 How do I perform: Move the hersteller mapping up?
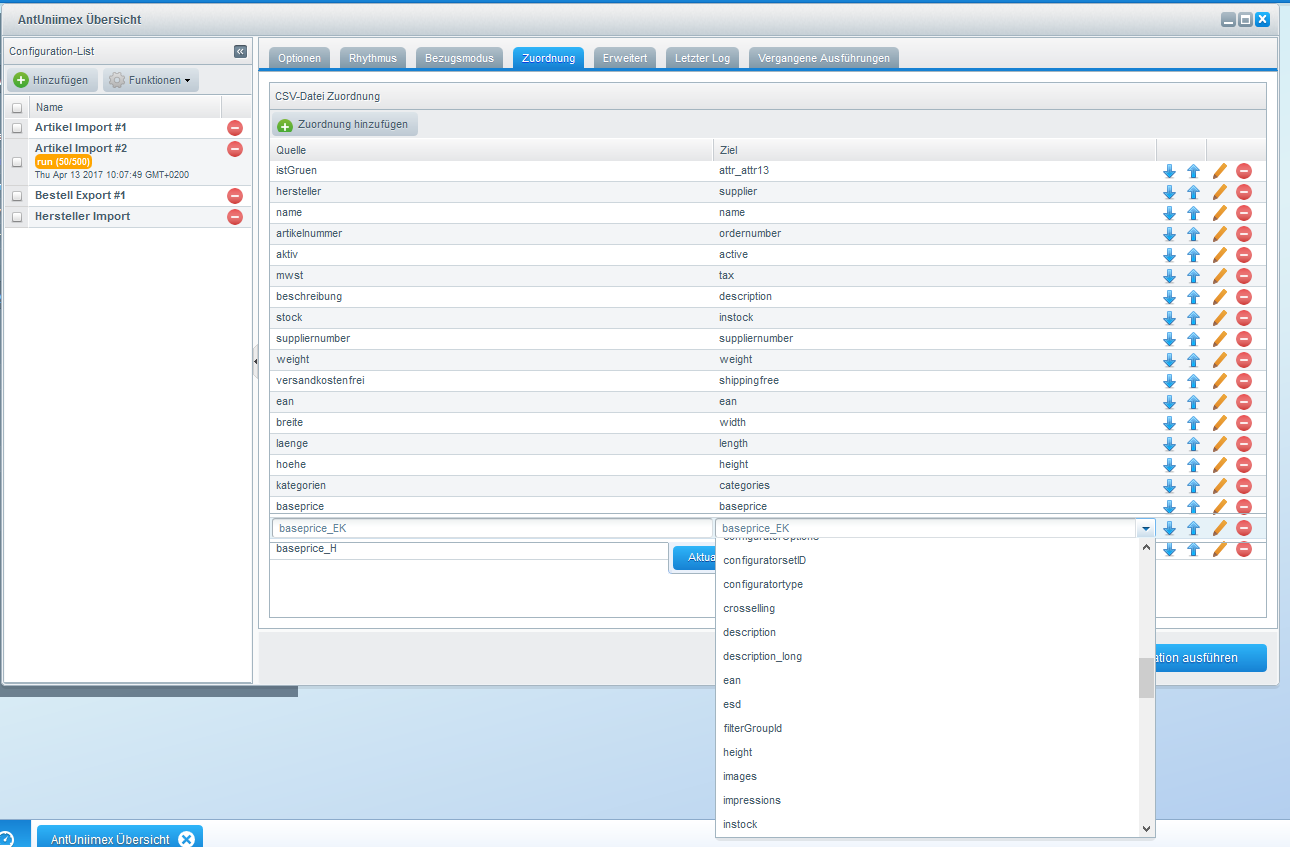coord(1193,192)
